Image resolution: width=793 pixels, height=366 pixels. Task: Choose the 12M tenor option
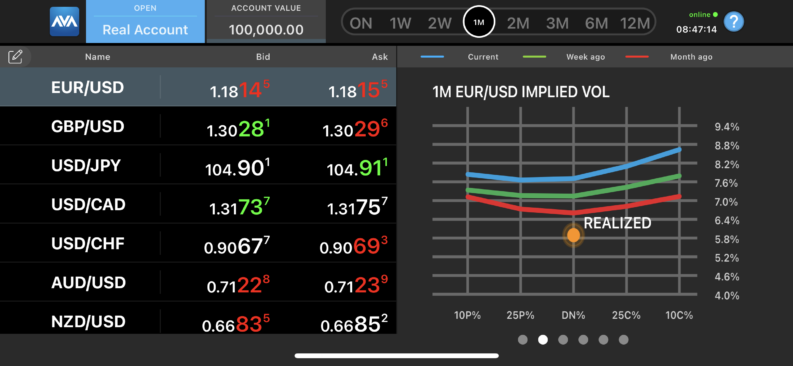(x=634, y=23)
